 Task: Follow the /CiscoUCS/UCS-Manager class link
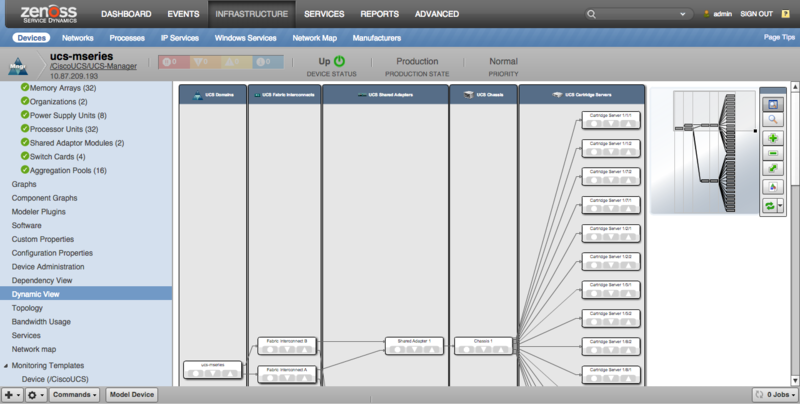click(93, 66)
